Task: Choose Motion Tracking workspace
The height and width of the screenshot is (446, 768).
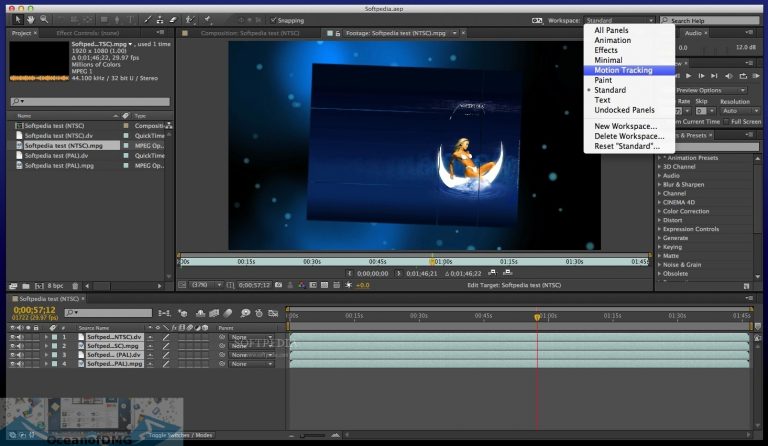Action: tap(629, 70)
